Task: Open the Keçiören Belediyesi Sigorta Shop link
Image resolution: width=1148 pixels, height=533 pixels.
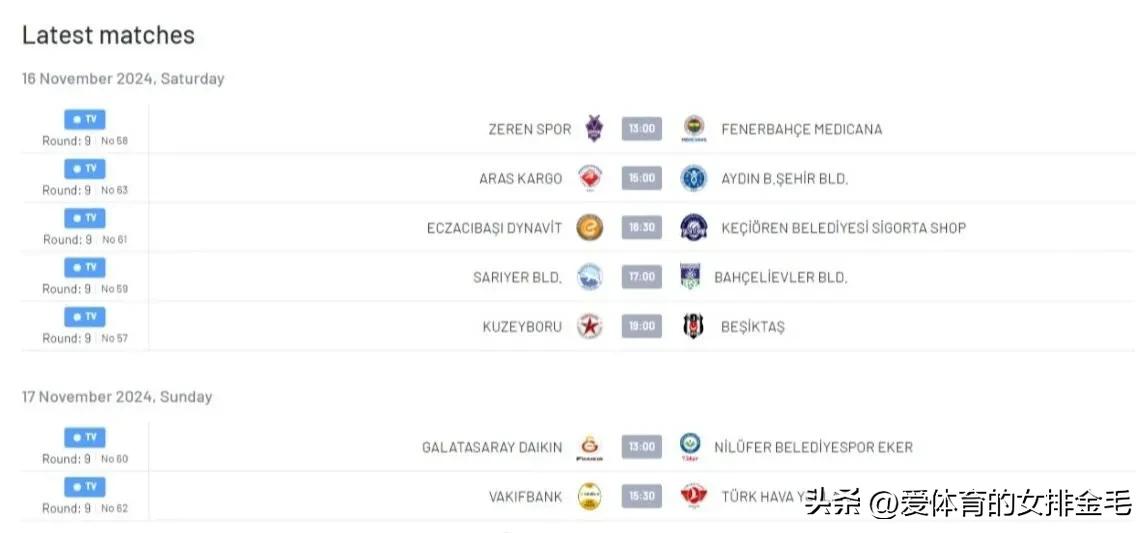Action: click(x=843, y=228)
